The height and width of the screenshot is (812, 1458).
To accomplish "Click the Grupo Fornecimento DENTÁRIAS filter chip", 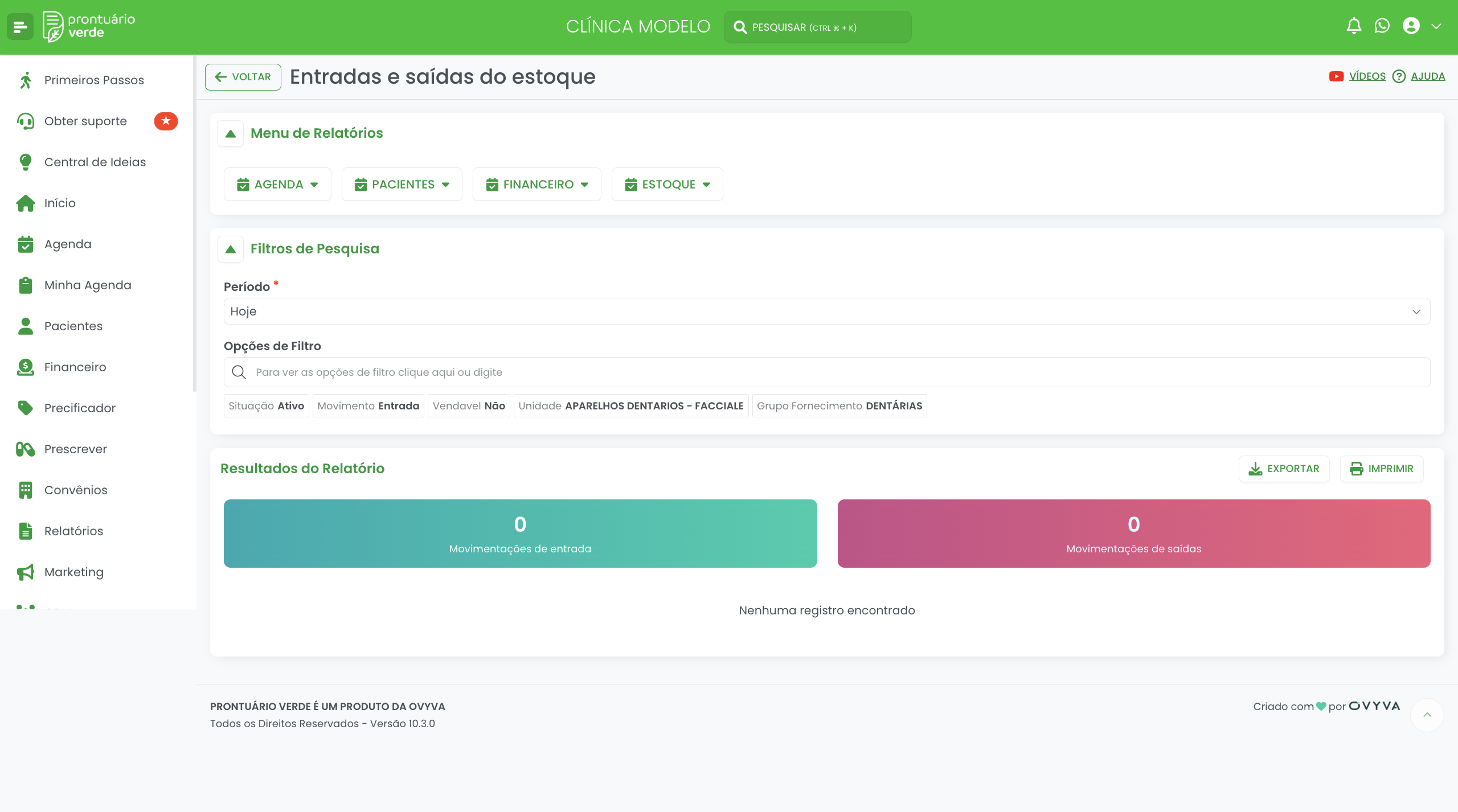I will pos(839,406).
